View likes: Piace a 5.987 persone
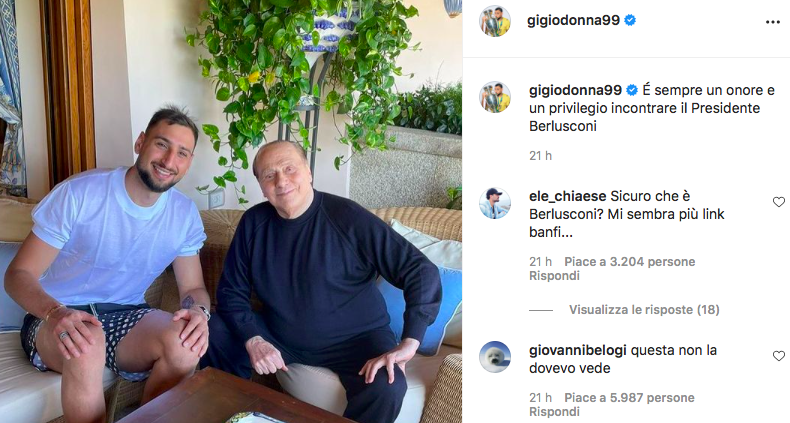This screenshot has width=790, height=423. click(x=630, y=398)
